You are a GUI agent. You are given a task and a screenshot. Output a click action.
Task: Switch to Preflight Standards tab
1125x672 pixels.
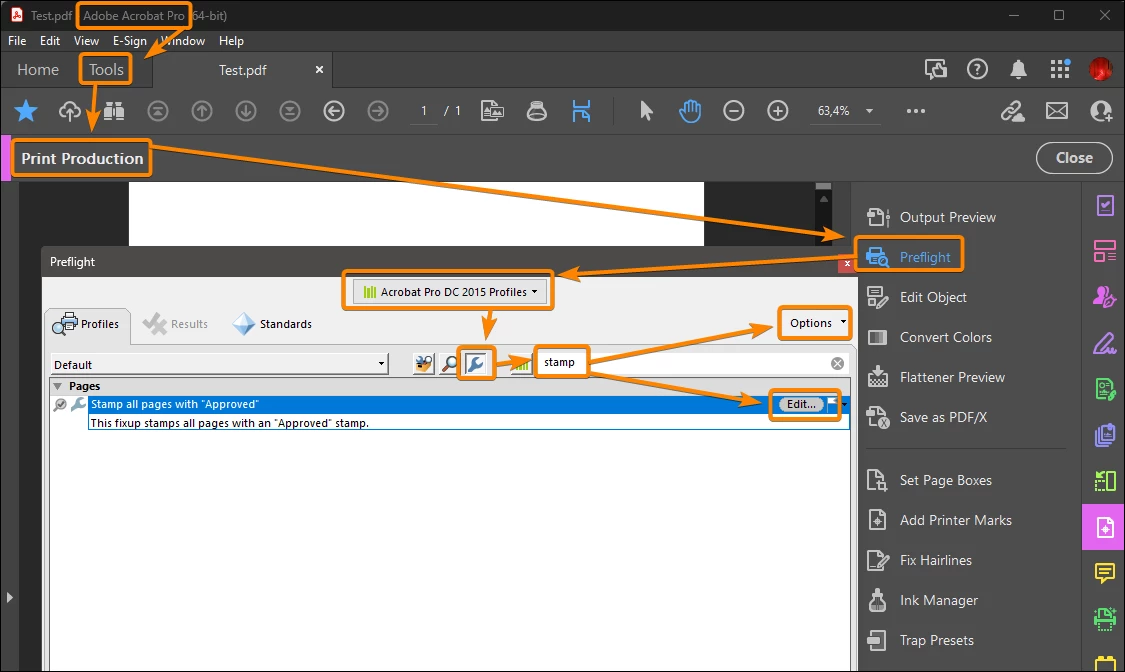(x=273, y=324)
